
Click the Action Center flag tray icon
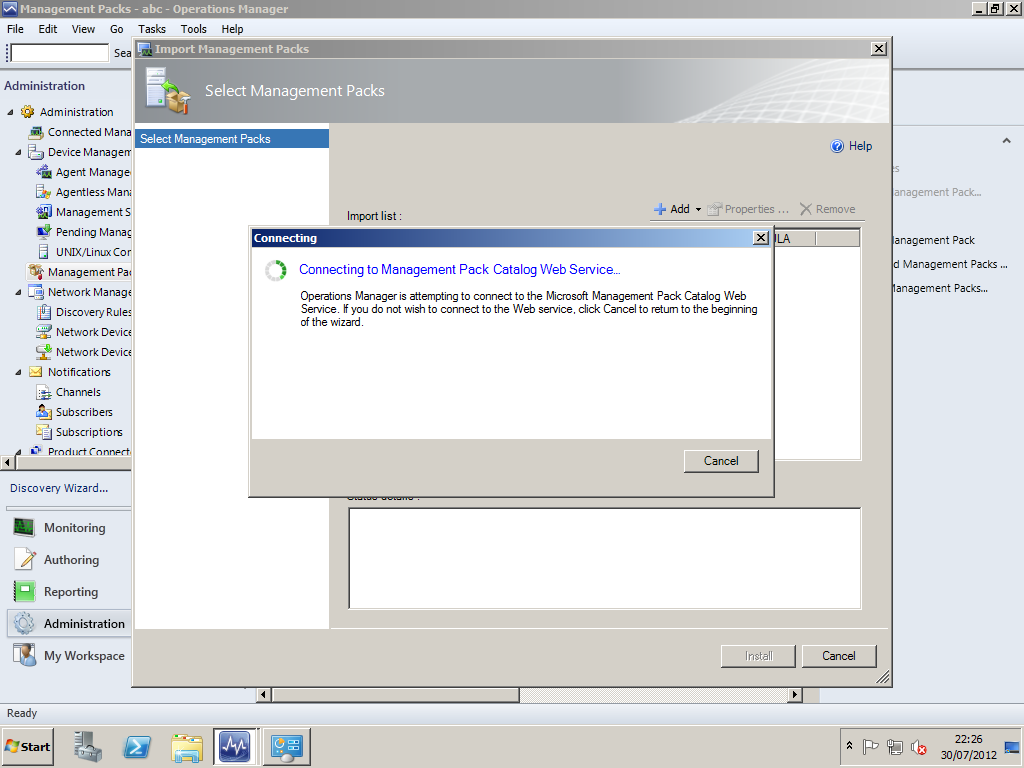click(870, 746)
